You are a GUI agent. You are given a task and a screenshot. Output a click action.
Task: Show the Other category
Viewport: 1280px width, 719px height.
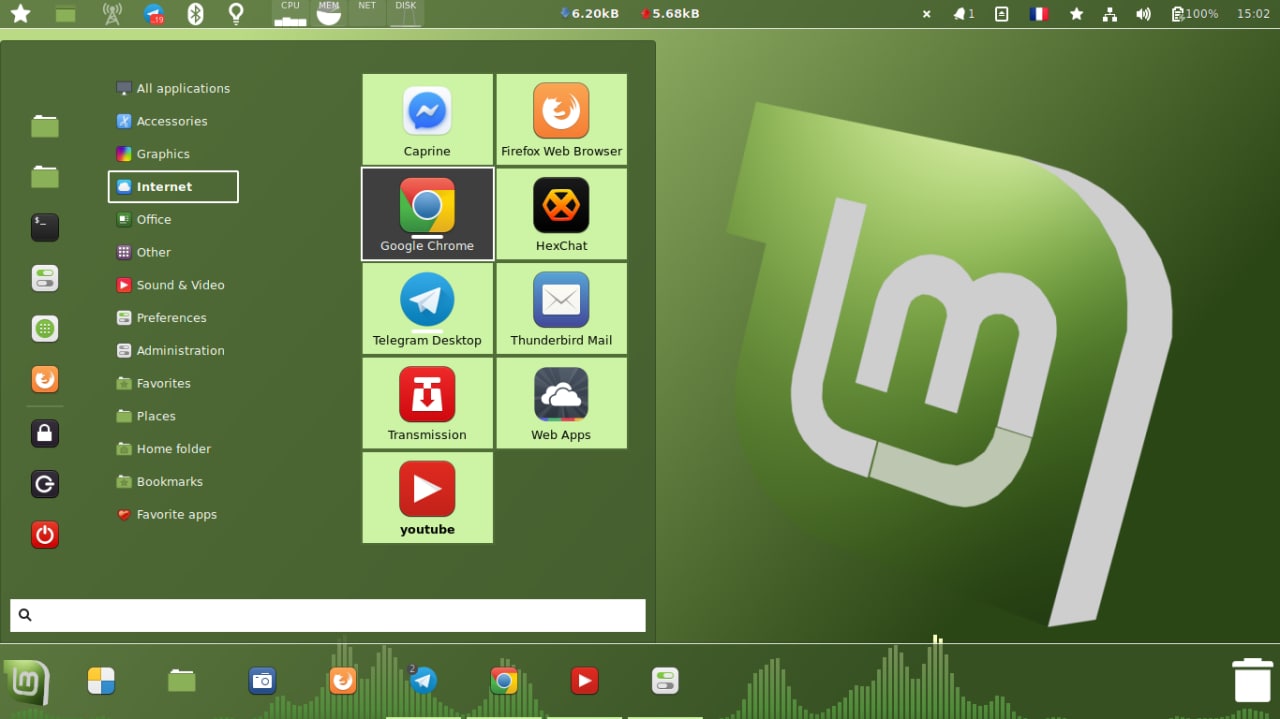(x=173, y=252)
